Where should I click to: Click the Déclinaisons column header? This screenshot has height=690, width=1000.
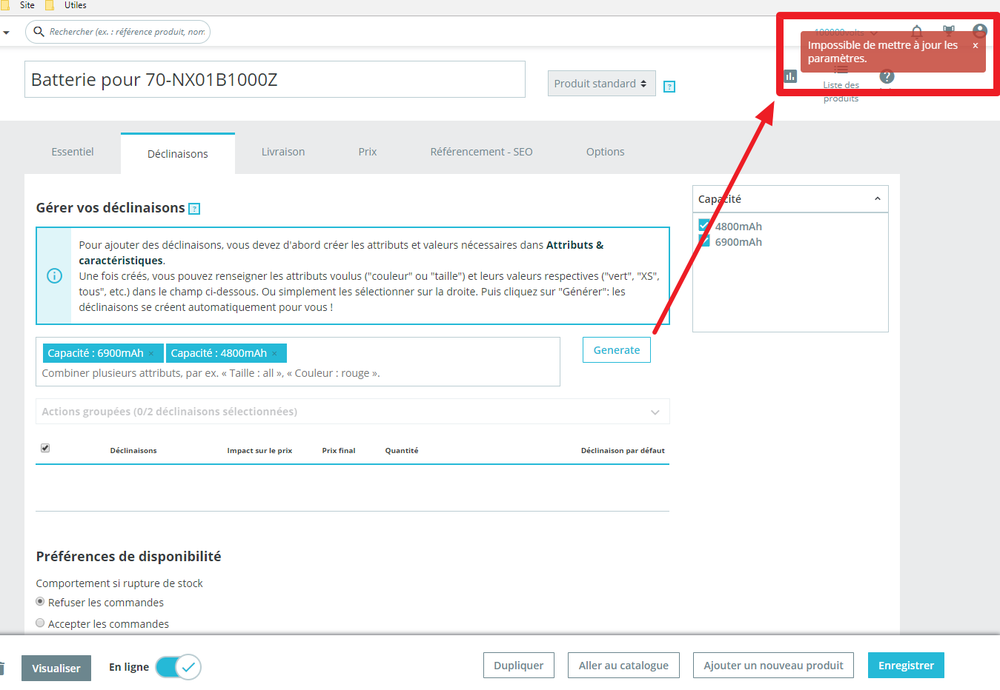tap(133, 450)
